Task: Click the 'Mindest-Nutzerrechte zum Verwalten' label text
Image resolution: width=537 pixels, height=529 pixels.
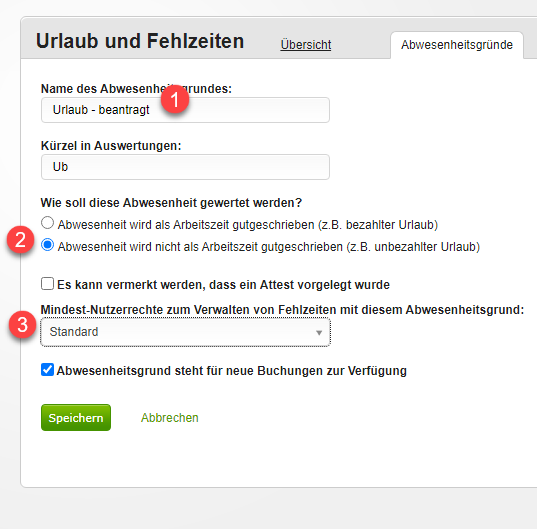Action: [282, 310]
